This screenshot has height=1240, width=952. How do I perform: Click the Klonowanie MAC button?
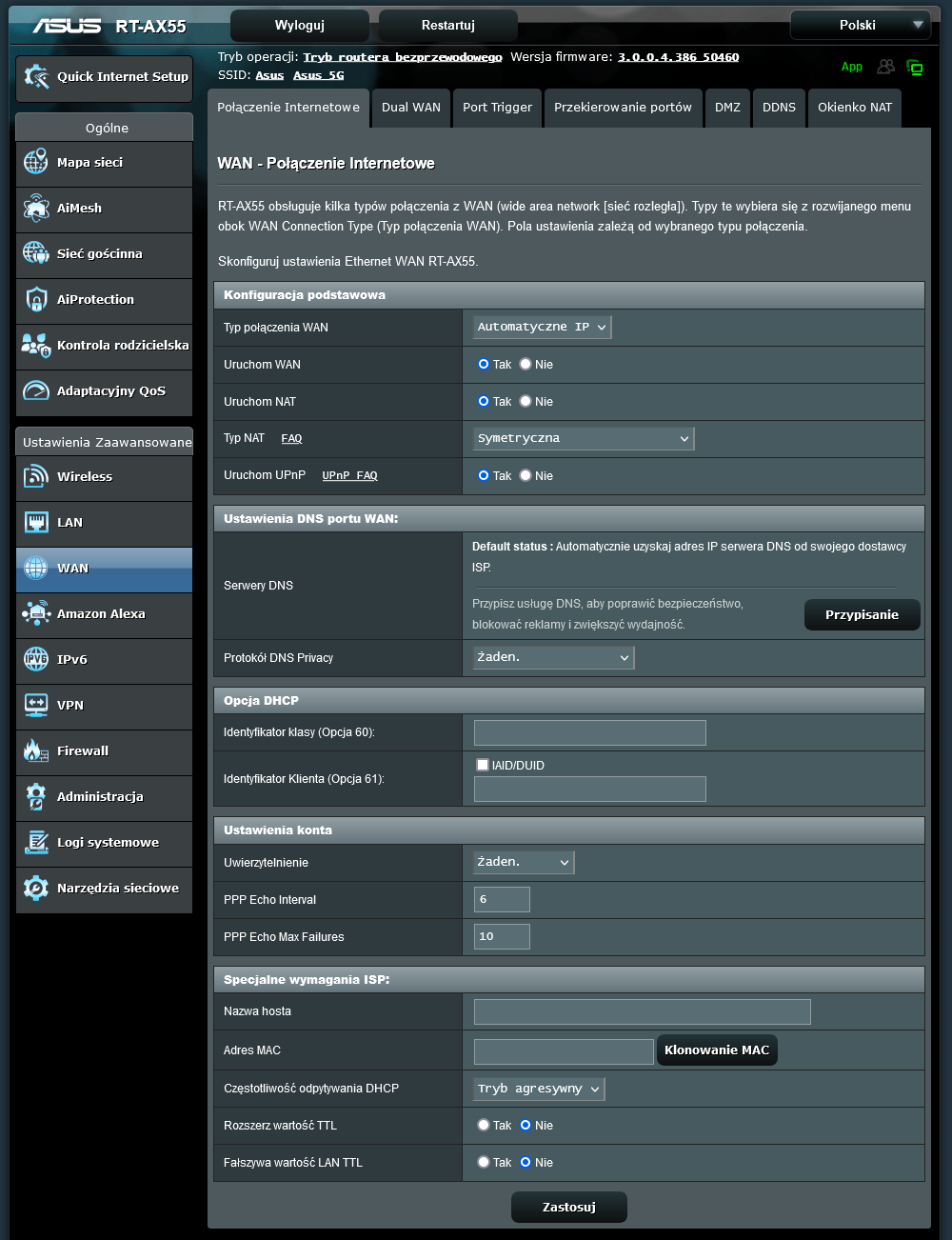point(717,1050)
